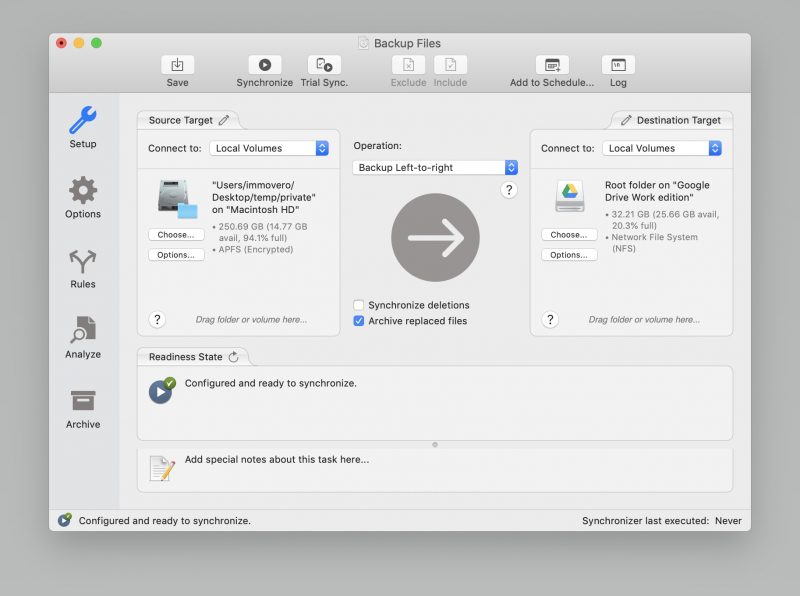Start the Synchronize action
Image resolution: width=800 pixels, height=596 pixels.
pyautogui.click(x=264, y=65)
